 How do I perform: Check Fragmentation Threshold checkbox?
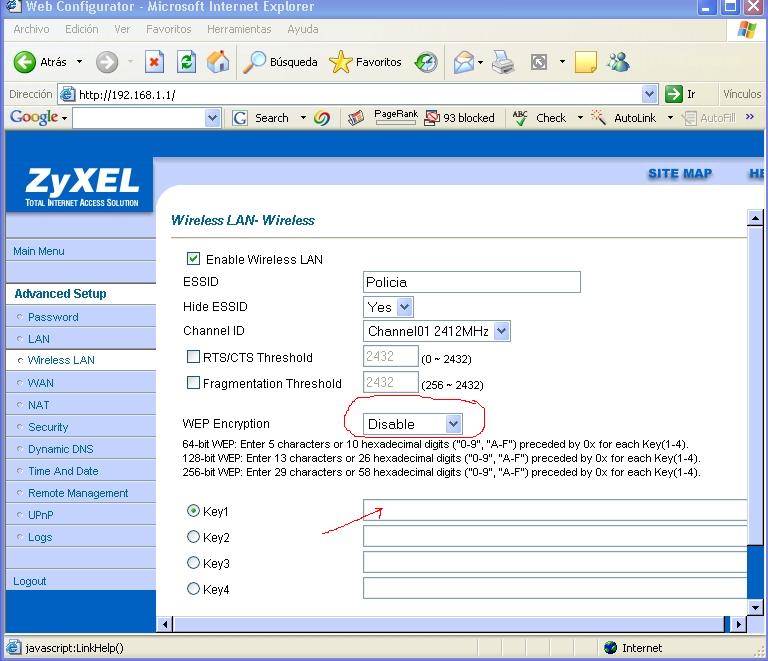[x=193, y=382]
